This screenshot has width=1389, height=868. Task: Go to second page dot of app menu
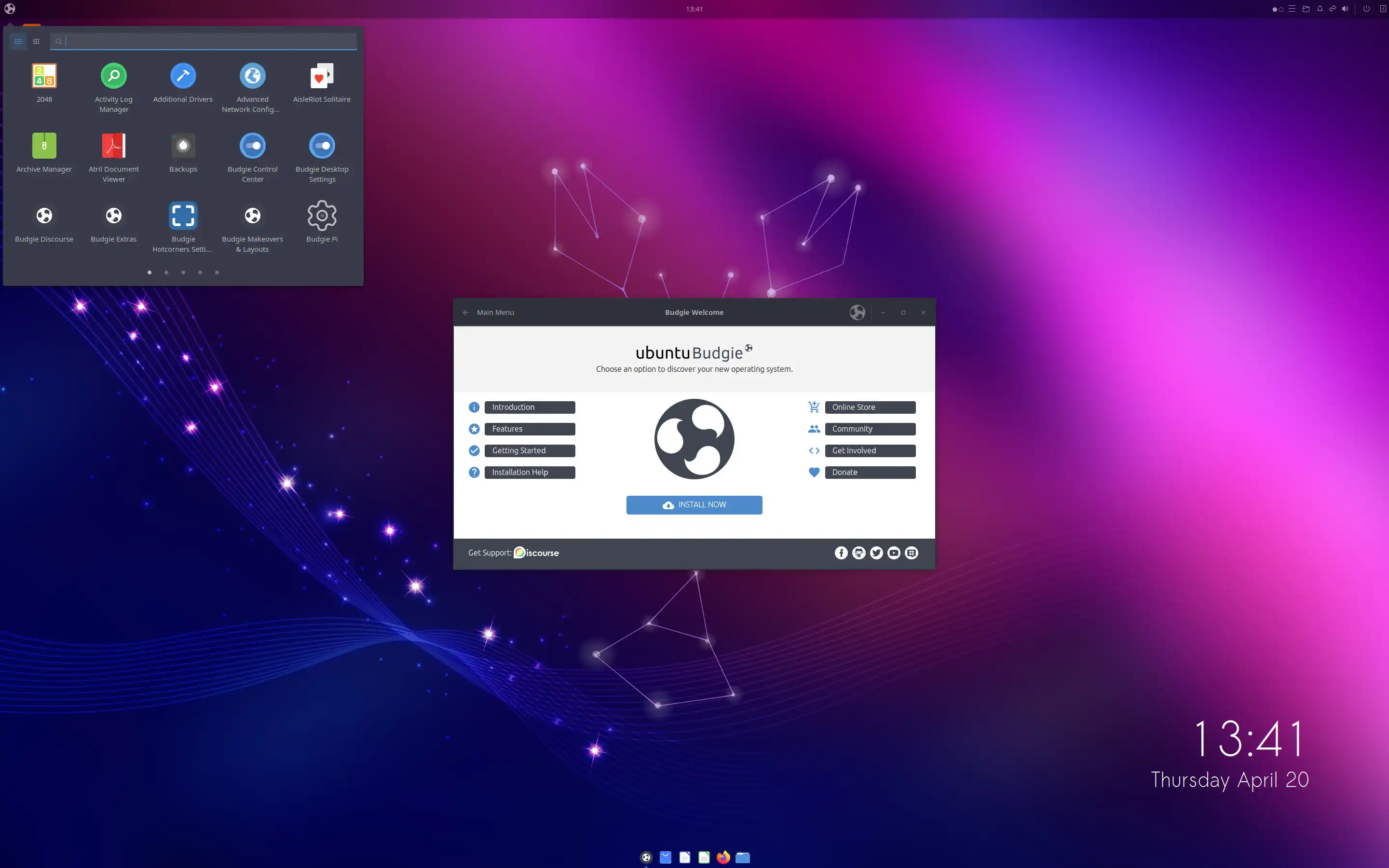pos(166,272)
